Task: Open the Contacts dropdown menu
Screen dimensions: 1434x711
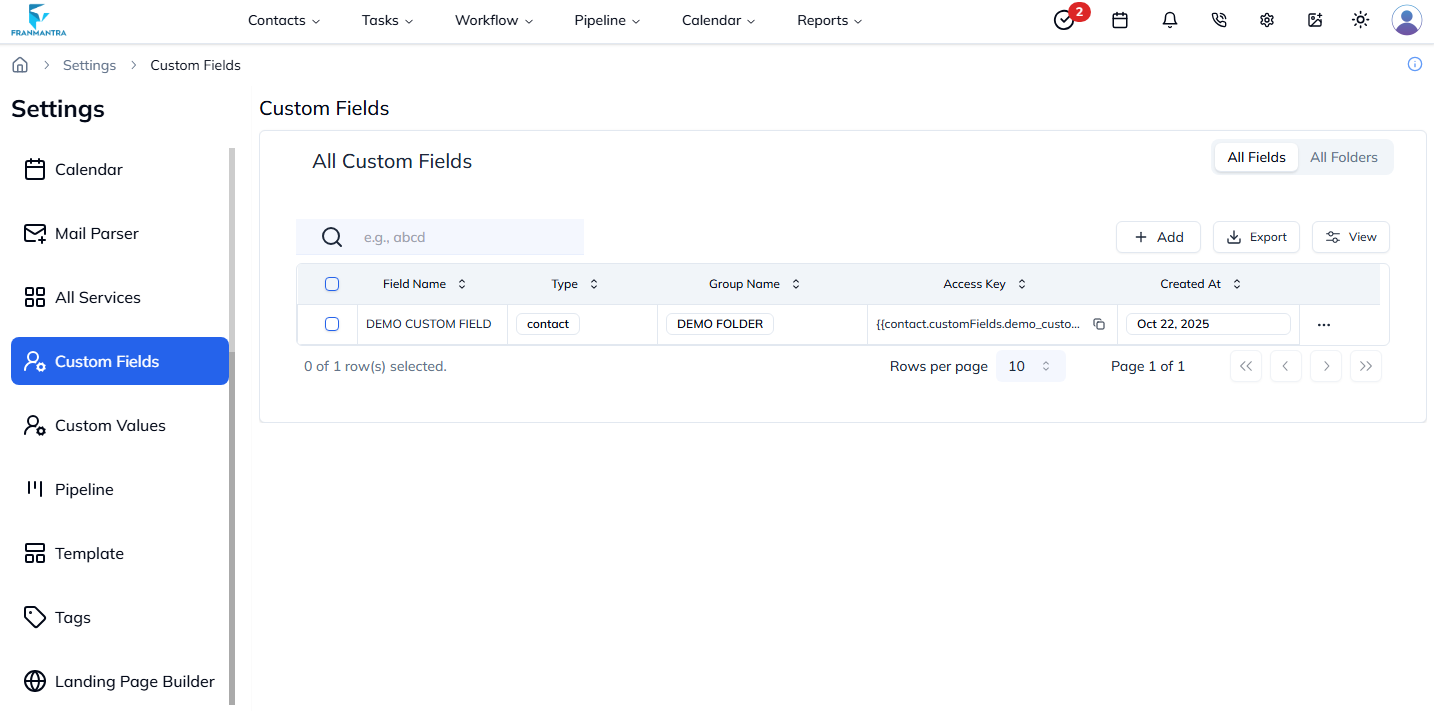Action: (x=283, y=20)
